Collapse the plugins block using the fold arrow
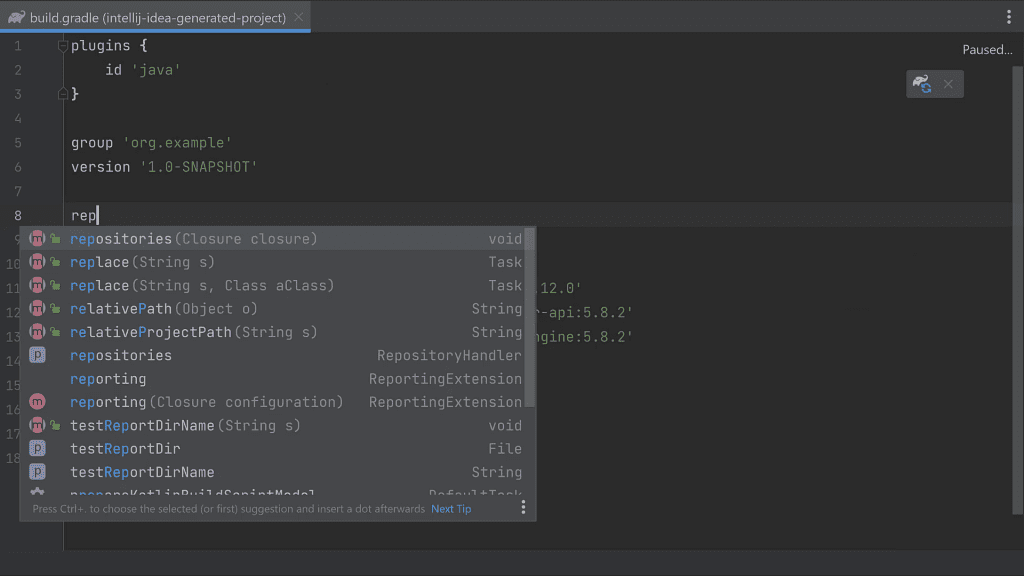Image resolution: width=1024 pixels, height=576 pixels. tap(62, 44)
